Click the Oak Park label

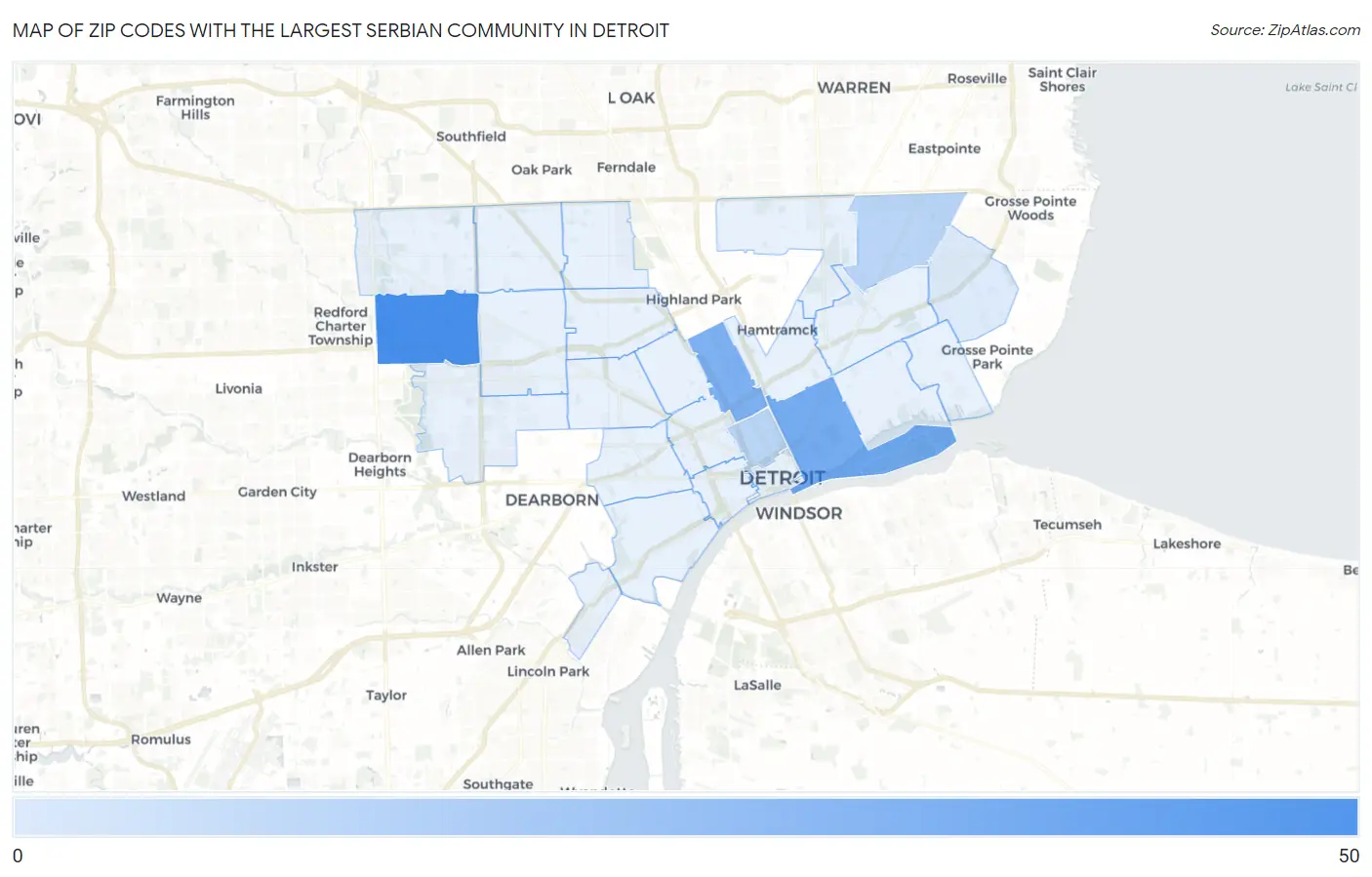[542, 170]
